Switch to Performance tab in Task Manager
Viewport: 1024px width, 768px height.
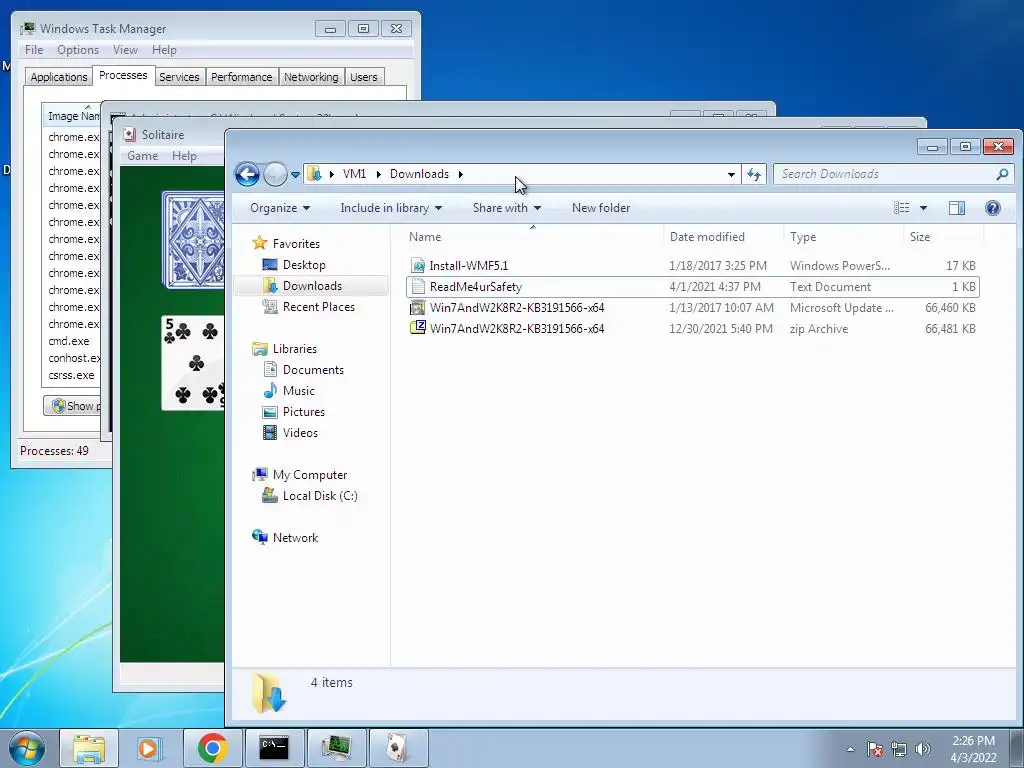click(x=241, y=77)
